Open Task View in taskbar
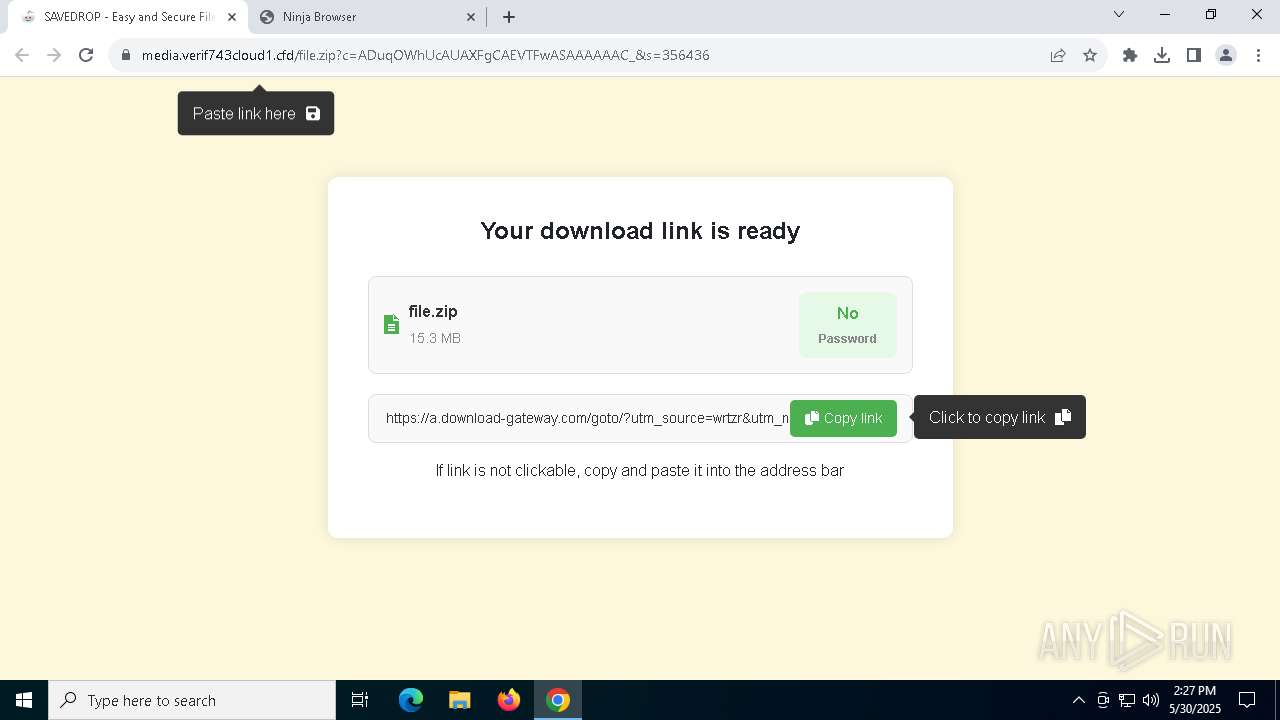This screenshot has height=720, width=1280. (360, 700)
